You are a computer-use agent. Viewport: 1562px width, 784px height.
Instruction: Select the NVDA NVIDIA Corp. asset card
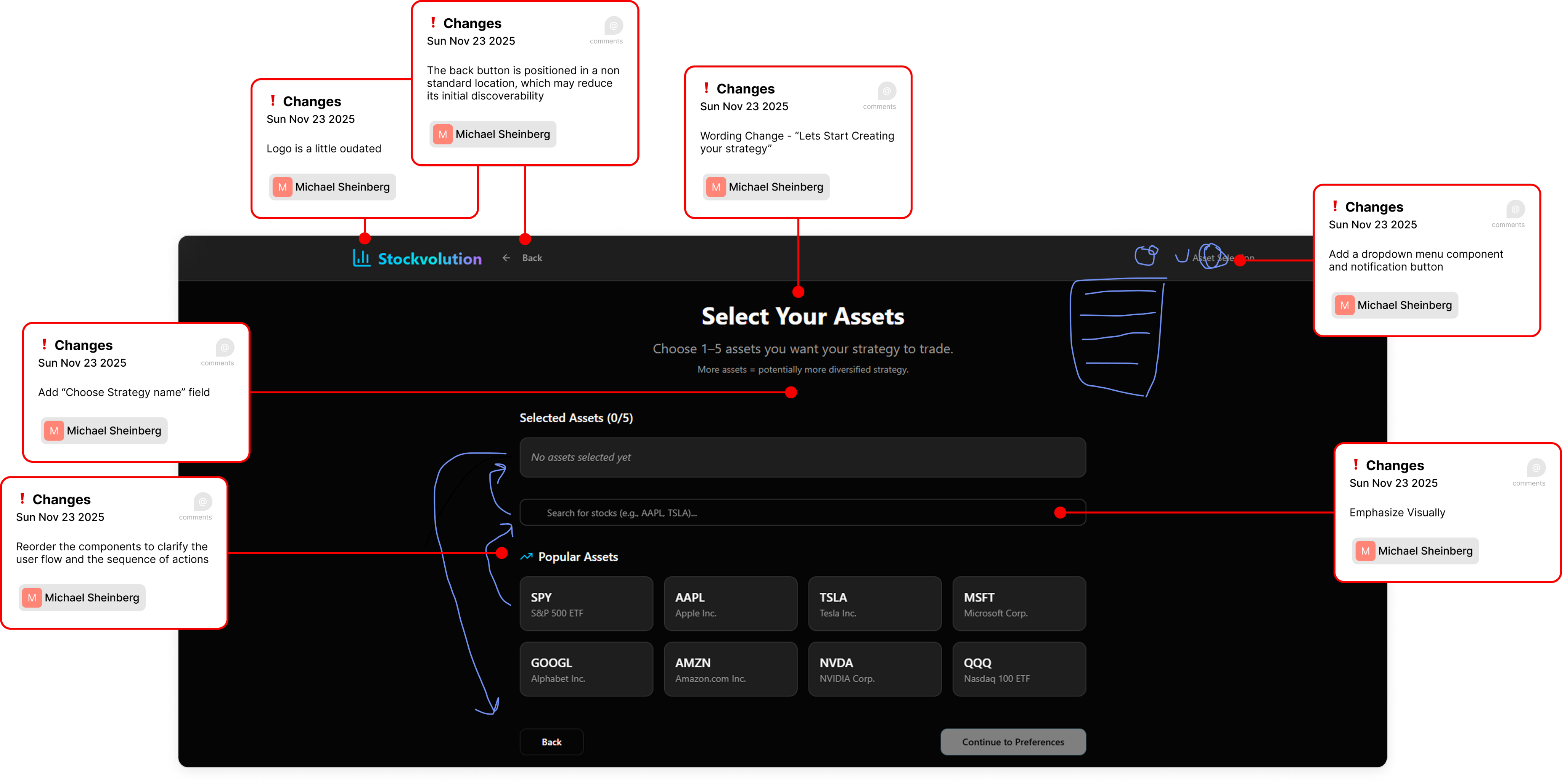coord(874,669)
